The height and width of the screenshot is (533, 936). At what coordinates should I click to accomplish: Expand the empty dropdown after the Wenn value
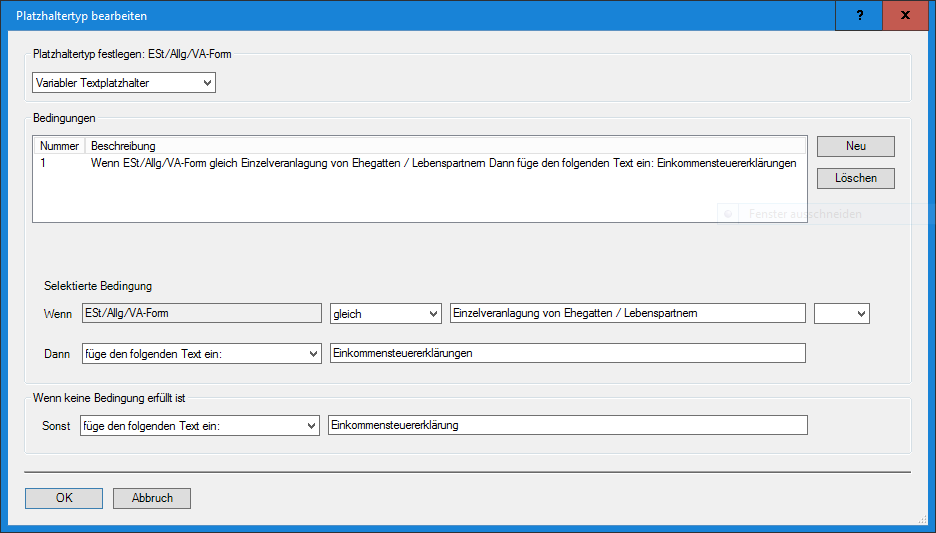[842, 314]
